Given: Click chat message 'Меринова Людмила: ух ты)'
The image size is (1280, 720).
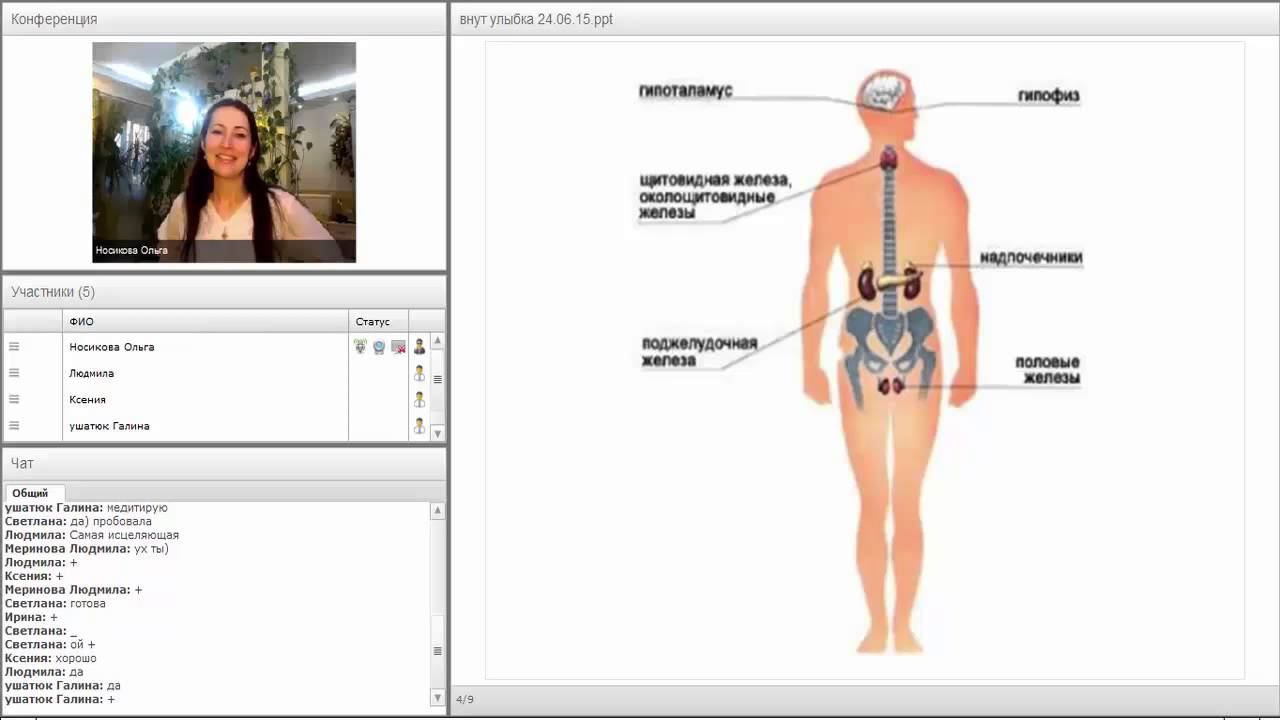Looking at the screenshot, I should [87, 549].
